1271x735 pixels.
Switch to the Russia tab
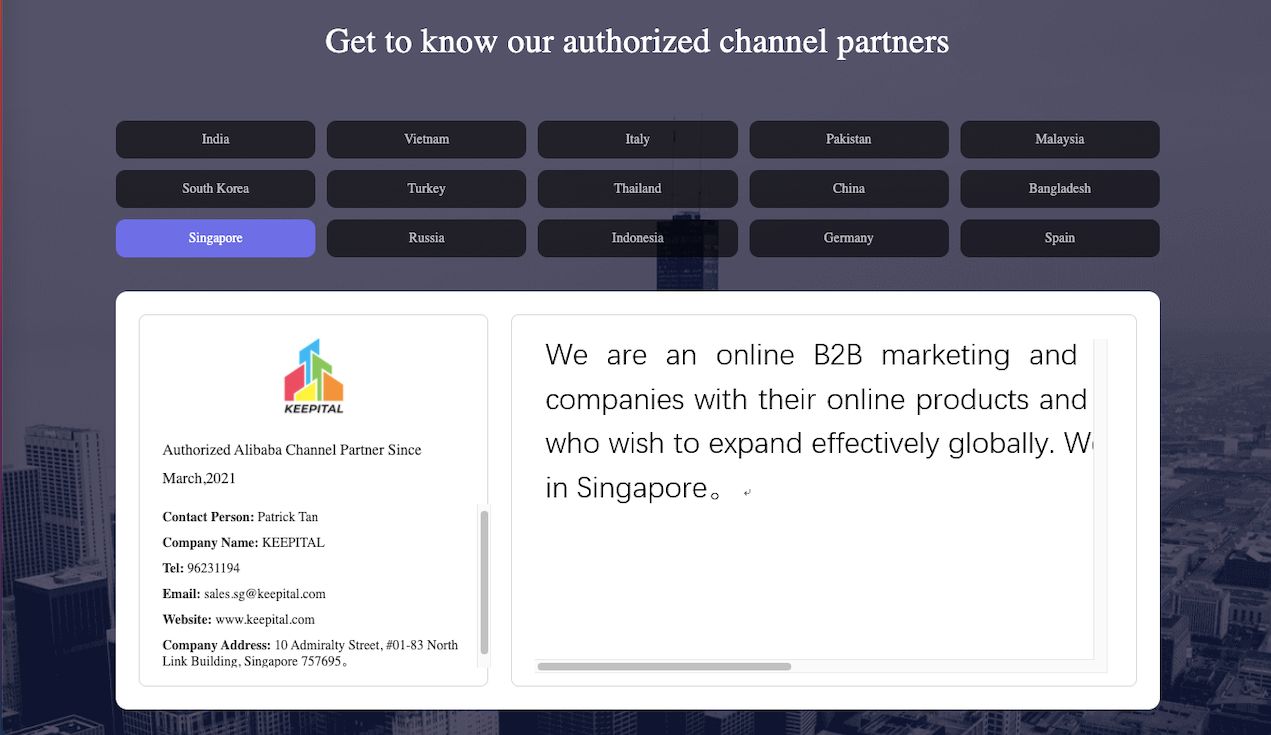pos(426,238)
